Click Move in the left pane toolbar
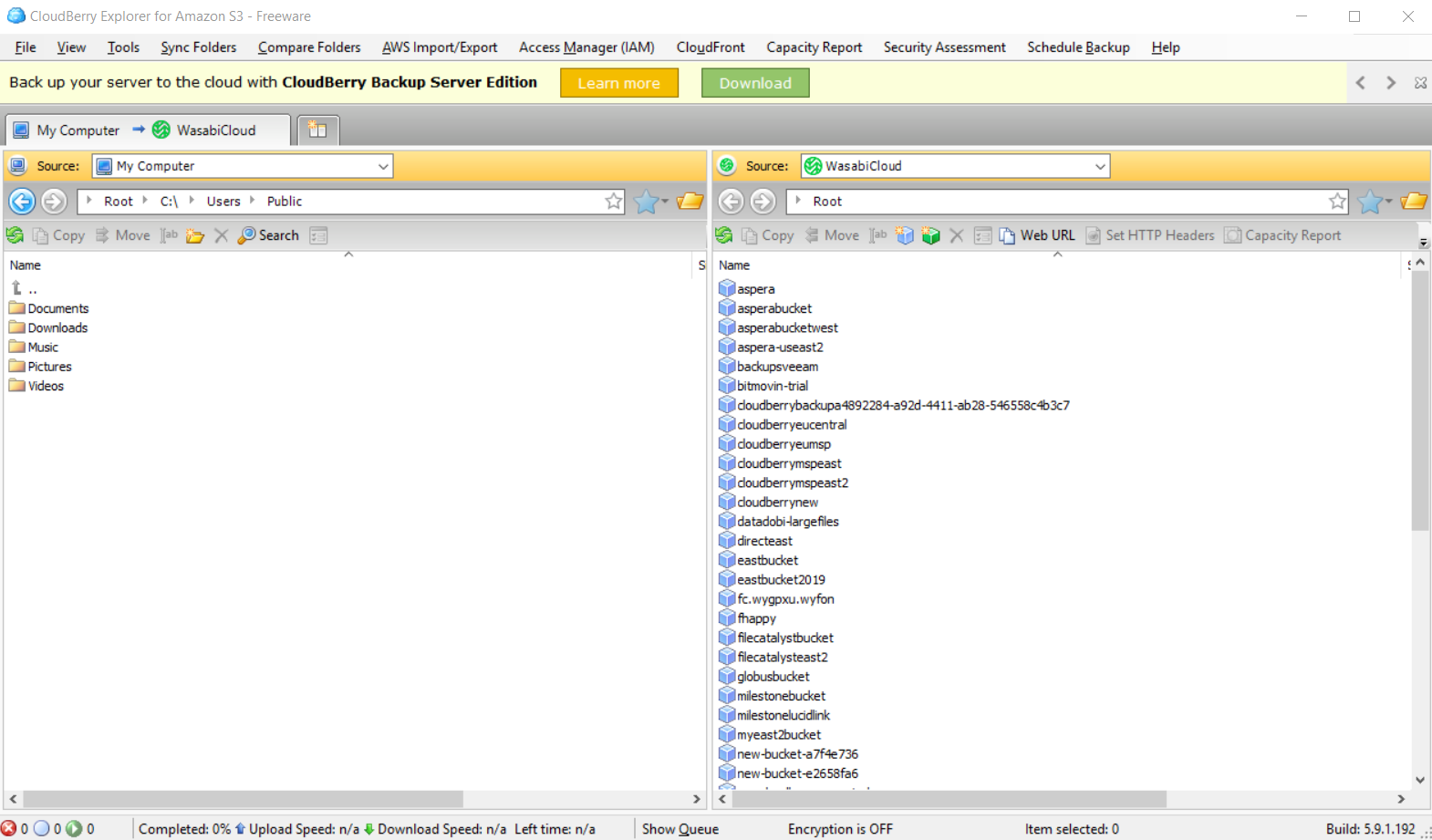 122,235
